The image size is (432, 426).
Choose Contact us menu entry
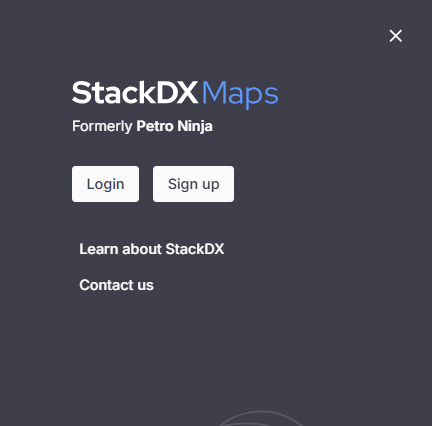tap(116, 285)
